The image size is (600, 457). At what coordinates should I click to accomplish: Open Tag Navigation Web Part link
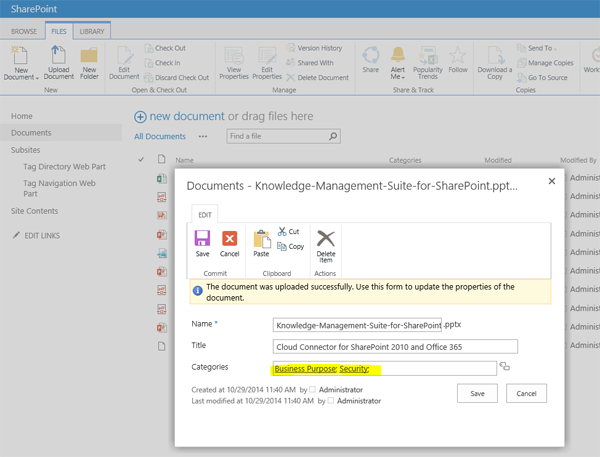click(59, 188)
